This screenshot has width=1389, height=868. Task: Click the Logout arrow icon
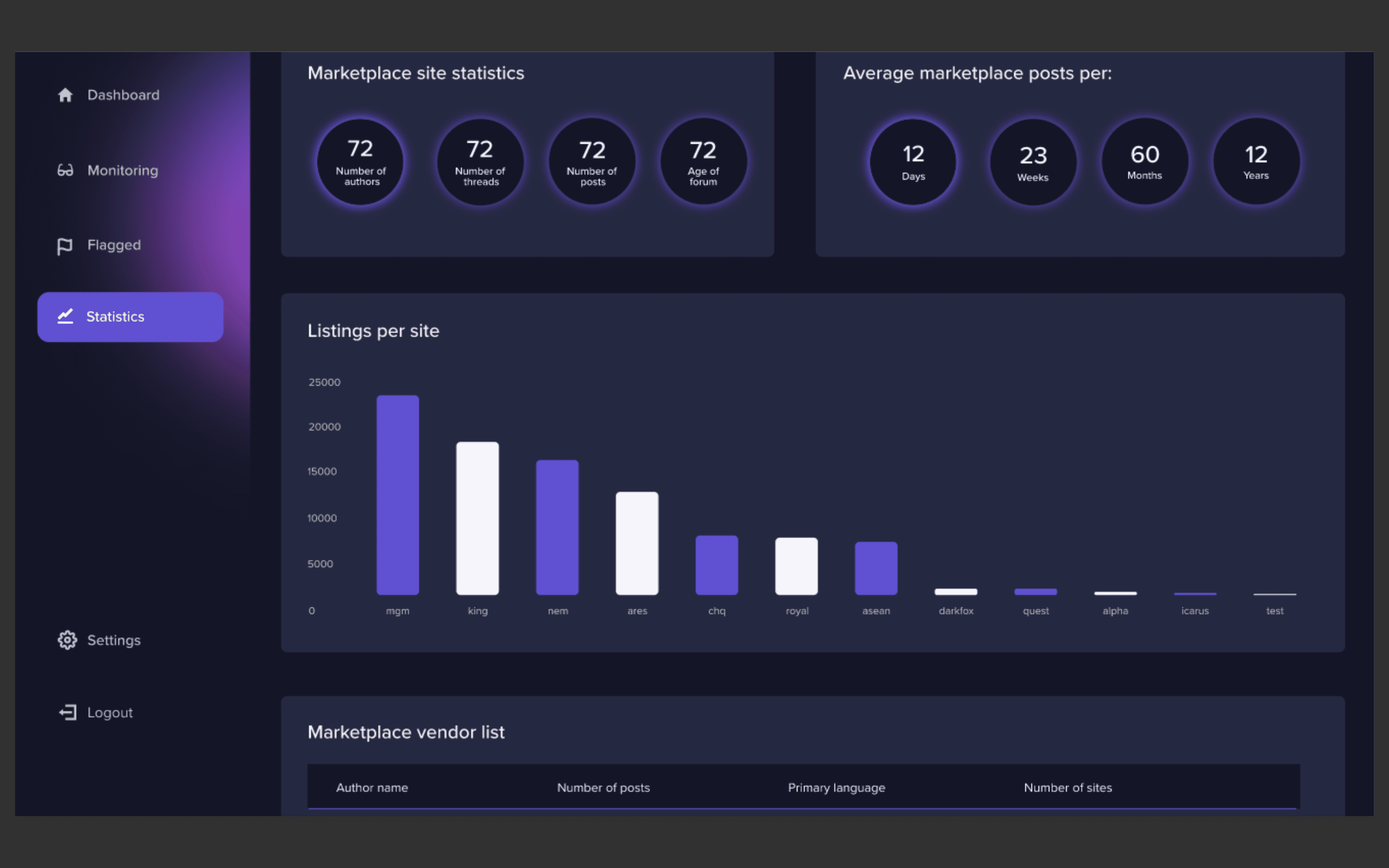pos(68,713)
